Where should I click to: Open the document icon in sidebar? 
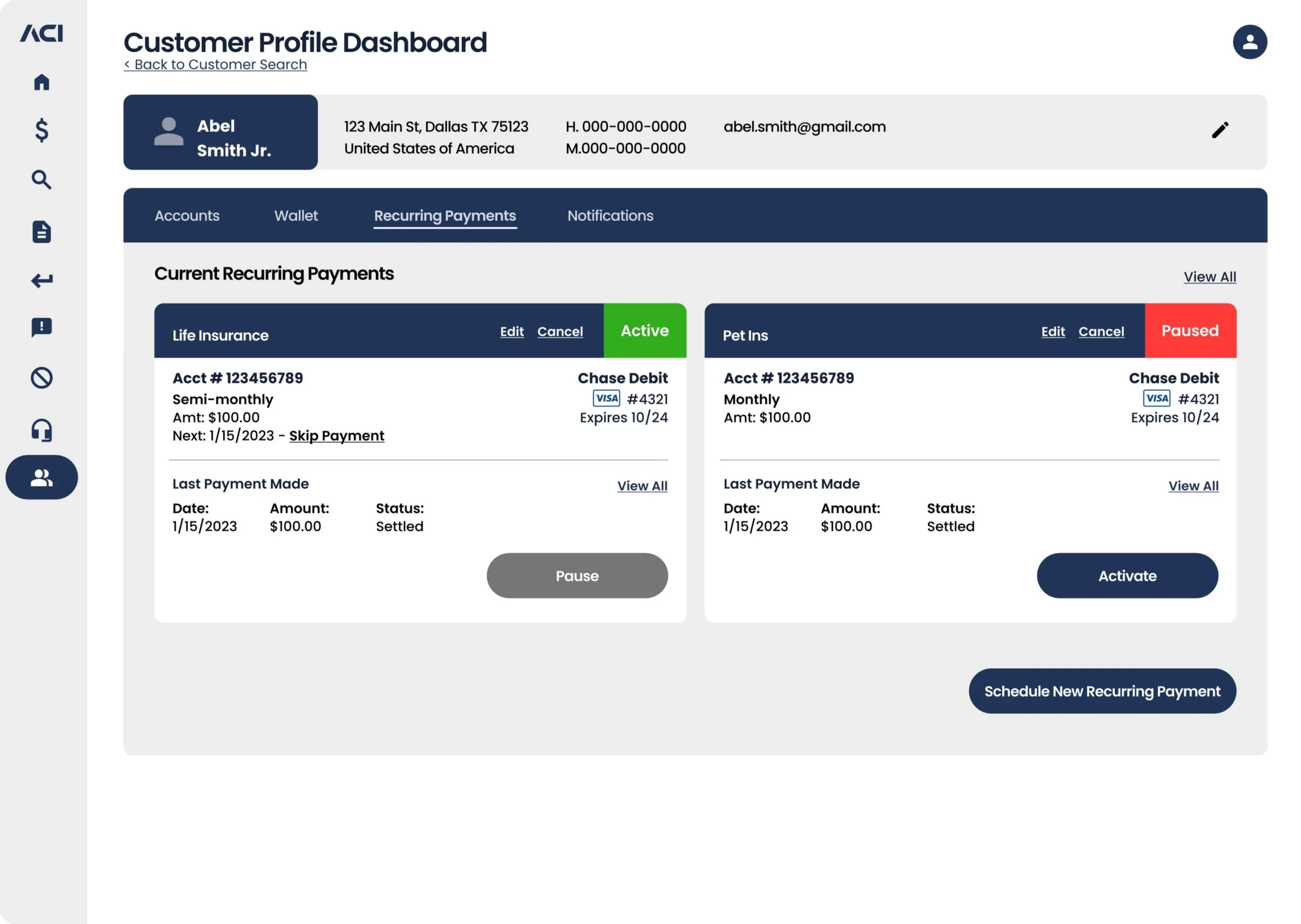(x=41, y=232)
